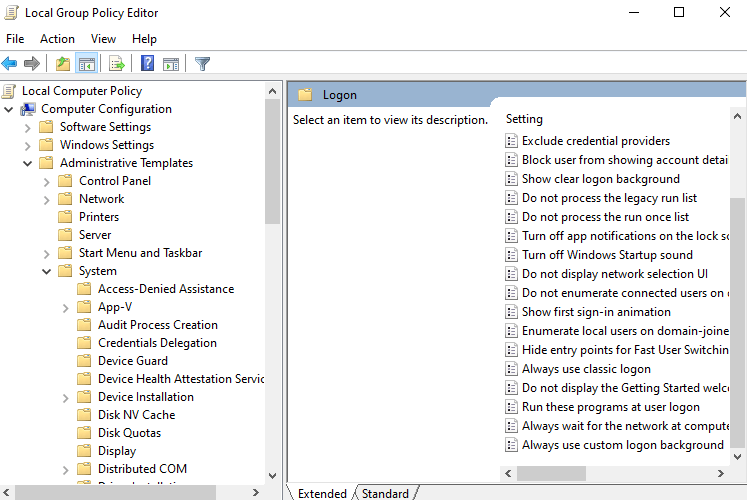Expand the App-V node
Viewport: 747px width, 500px height.
[66, 309]
